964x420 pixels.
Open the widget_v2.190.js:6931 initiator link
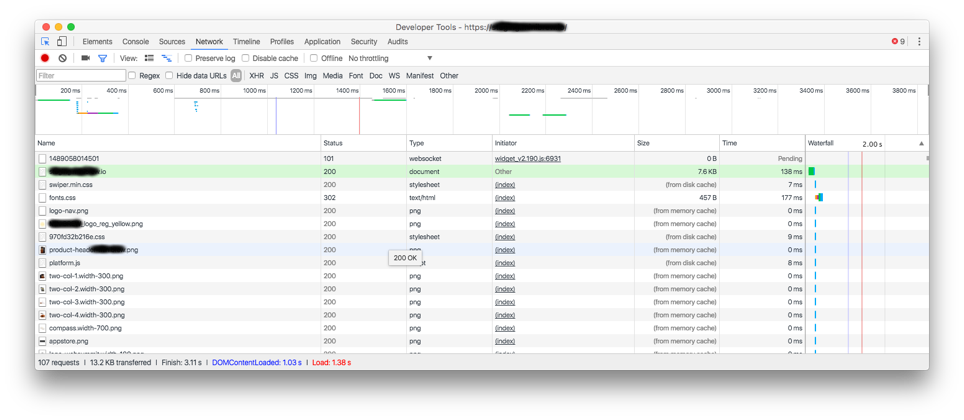click(527, 159)
